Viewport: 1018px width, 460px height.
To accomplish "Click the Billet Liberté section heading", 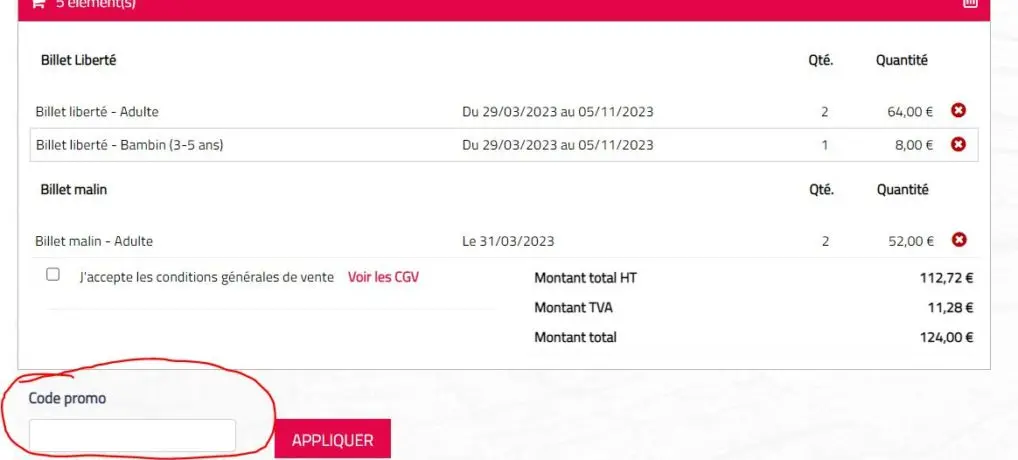I will 78,60.
